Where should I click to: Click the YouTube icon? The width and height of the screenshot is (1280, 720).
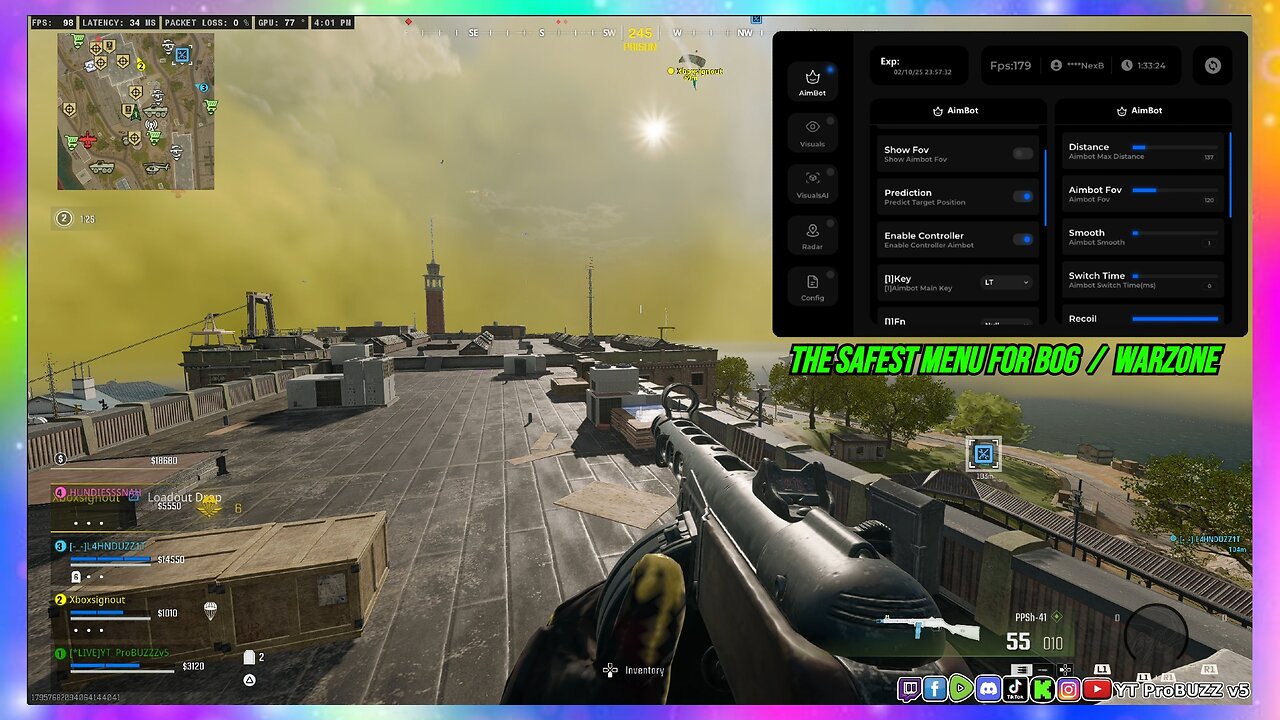pos(1097,688)
